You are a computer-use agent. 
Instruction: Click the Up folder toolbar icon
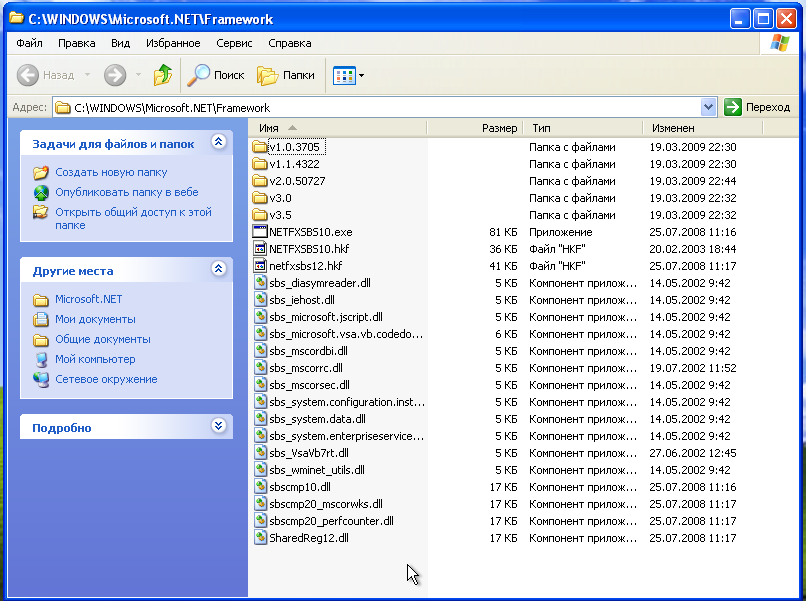point(162,75)
